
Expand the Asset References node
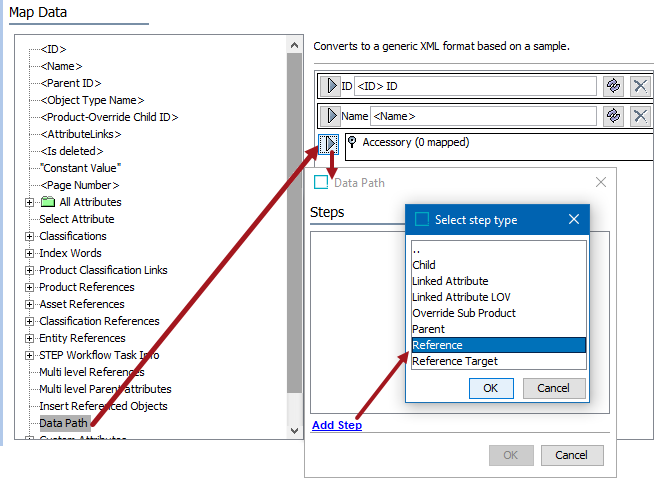pos(29,304)
